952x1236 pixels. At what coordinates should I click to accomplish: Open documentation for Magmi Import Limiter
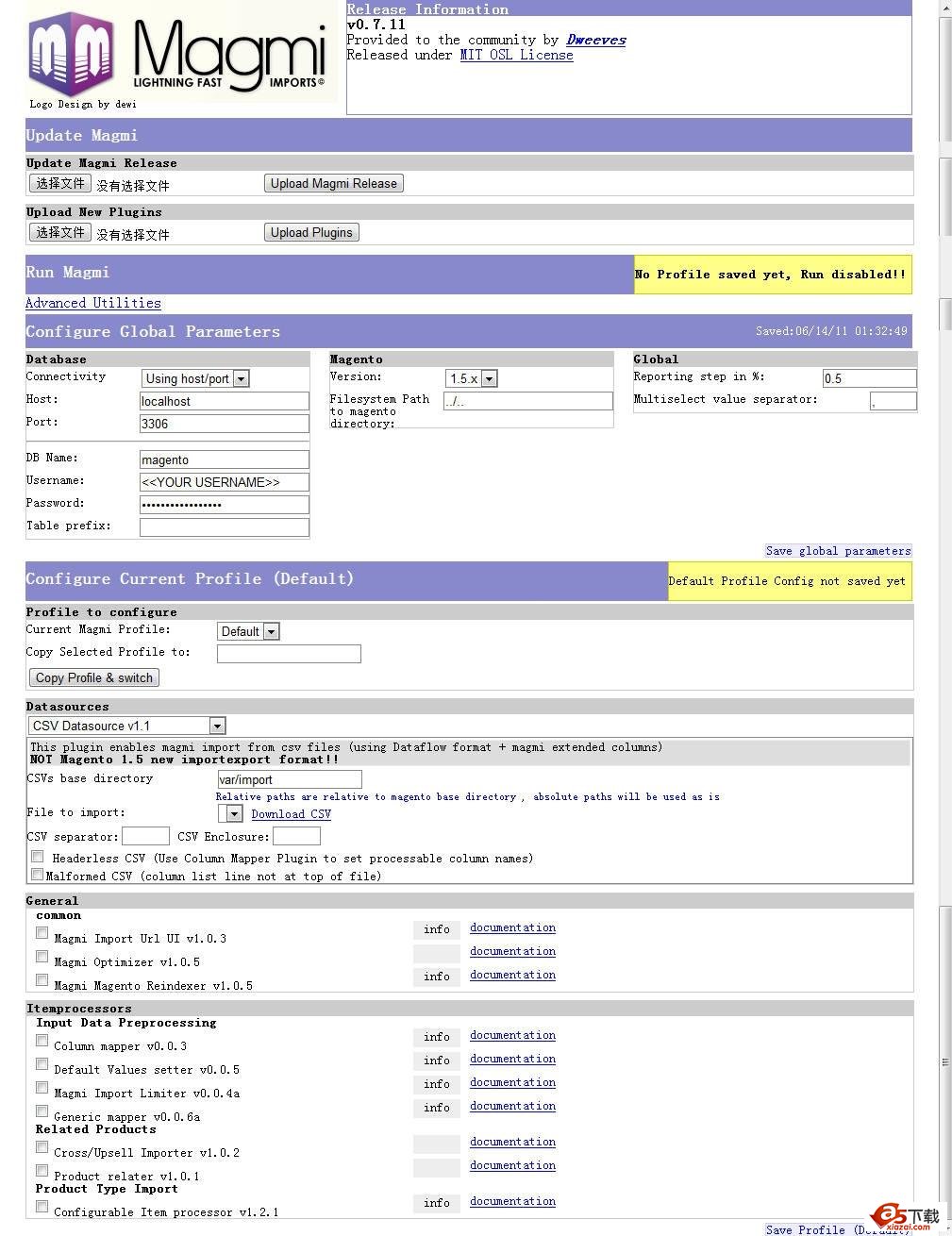512,1082
